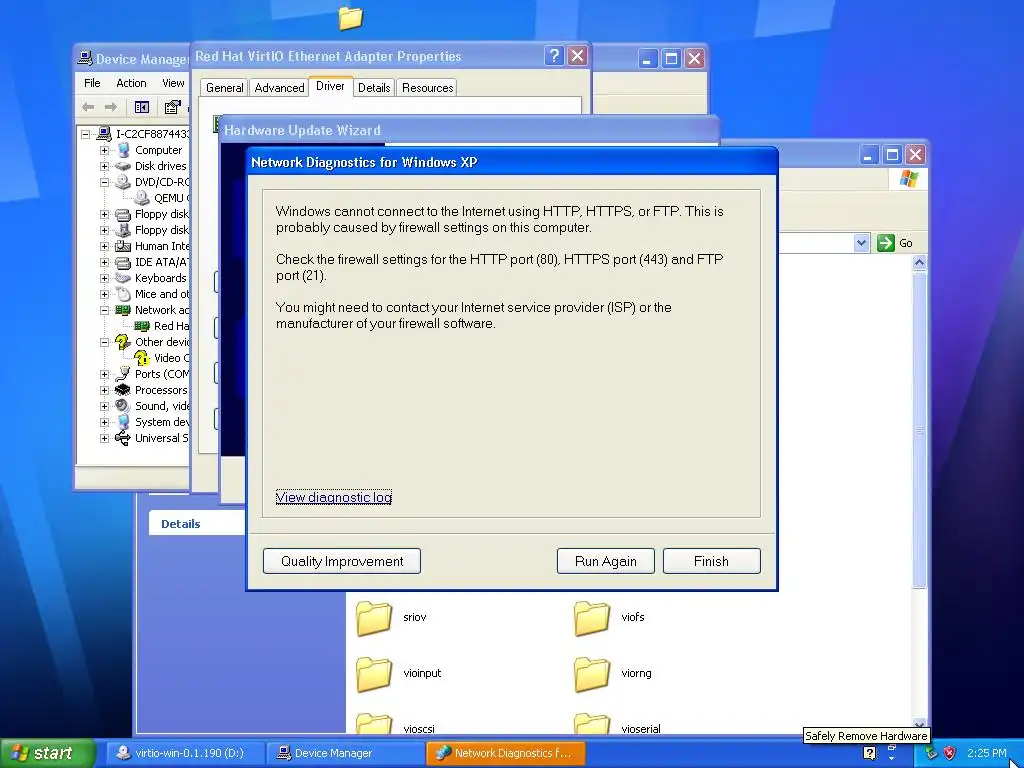1024x768 pixels.
Task: Click the Finish button
Action: (711, 561)
